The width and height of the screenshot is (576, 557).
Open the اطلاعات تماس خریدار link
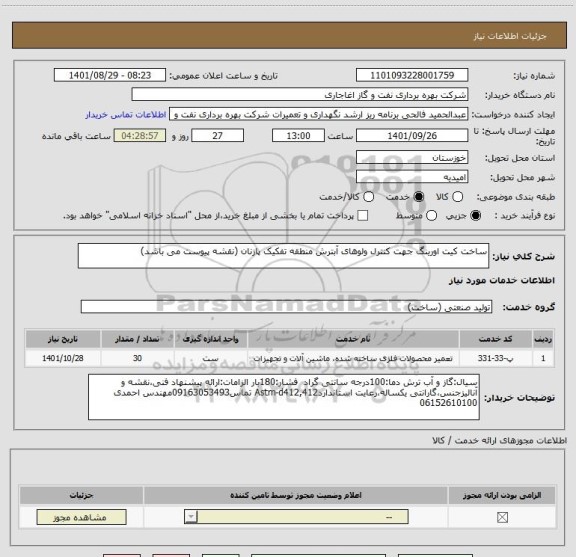coord(126,115)
